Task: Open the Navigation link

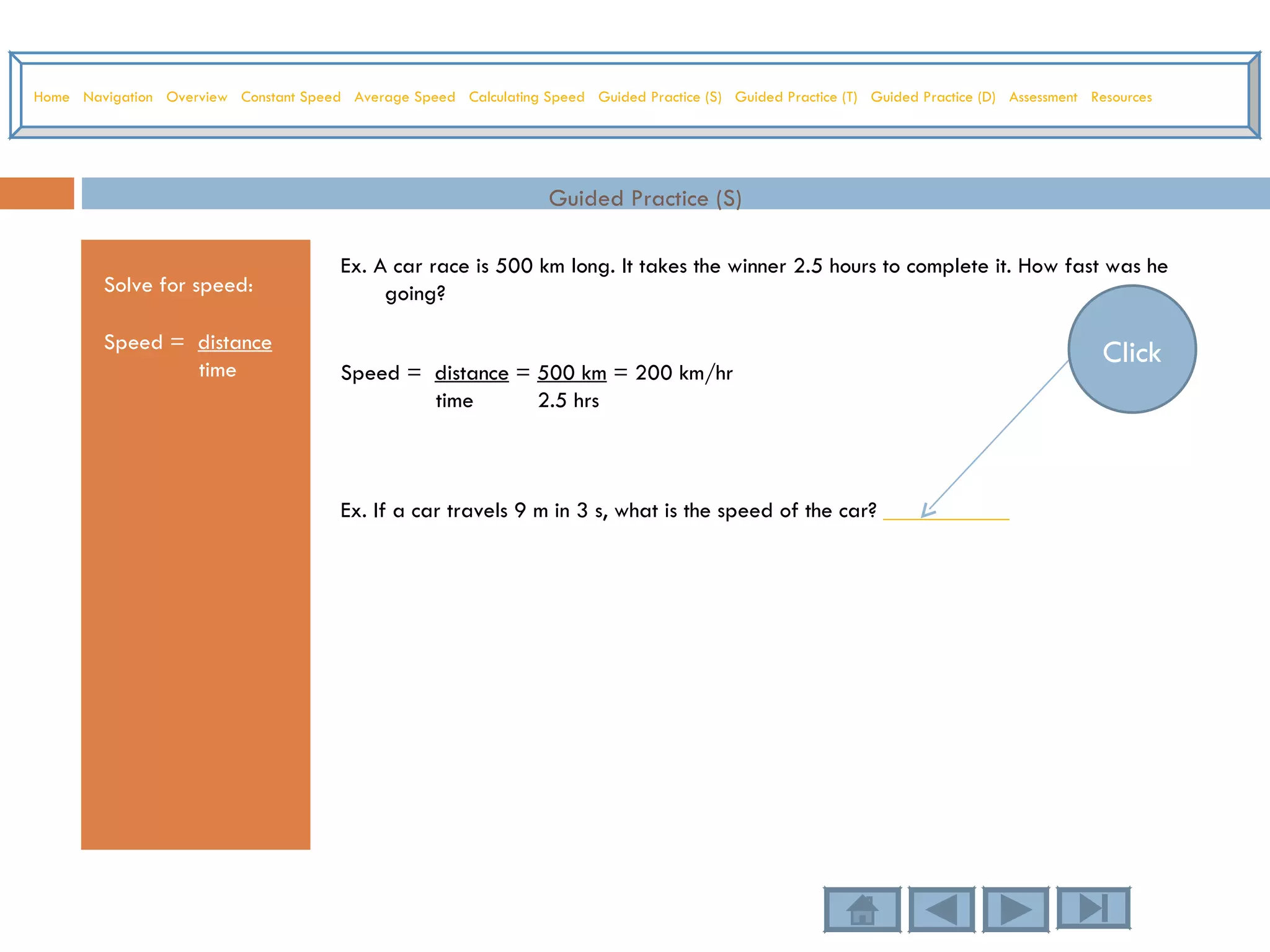Action: pos(118,97)
